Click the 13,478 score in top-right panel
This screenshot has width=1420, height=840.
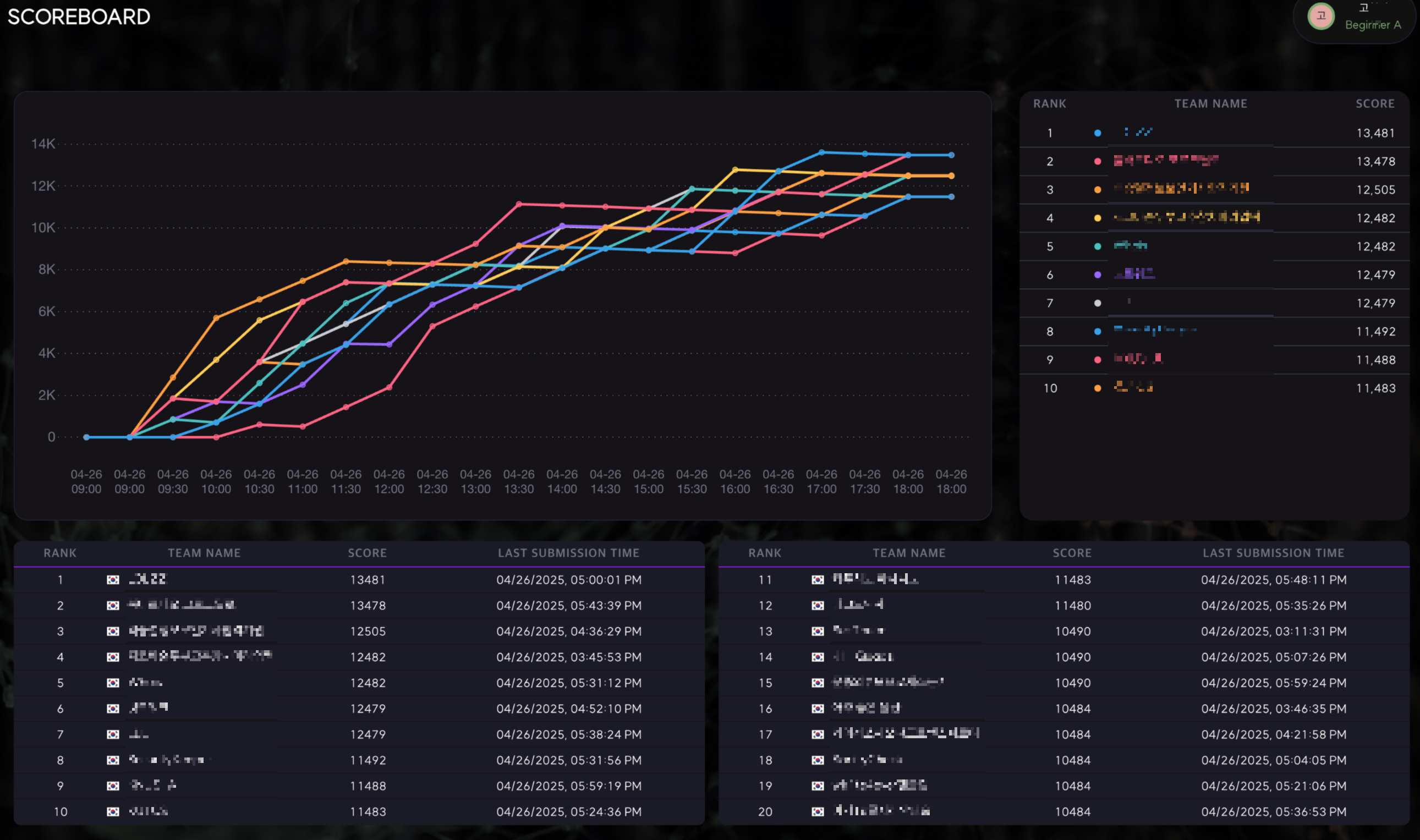pos(1375,161)
